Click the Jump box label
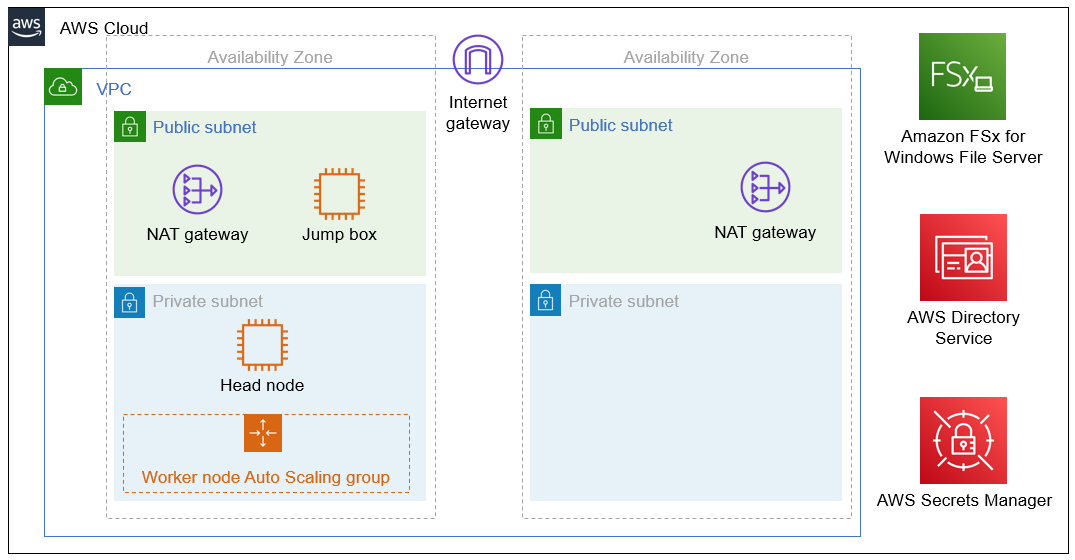This screenshot has height=560, width=1075. [339, 234]
